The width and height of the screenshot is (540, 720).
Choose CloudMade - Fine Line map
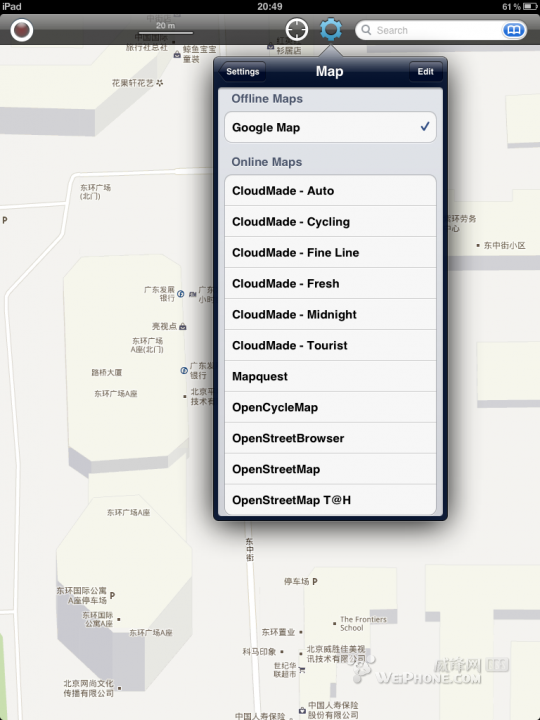pyautogui.click(x=330, y=253)
